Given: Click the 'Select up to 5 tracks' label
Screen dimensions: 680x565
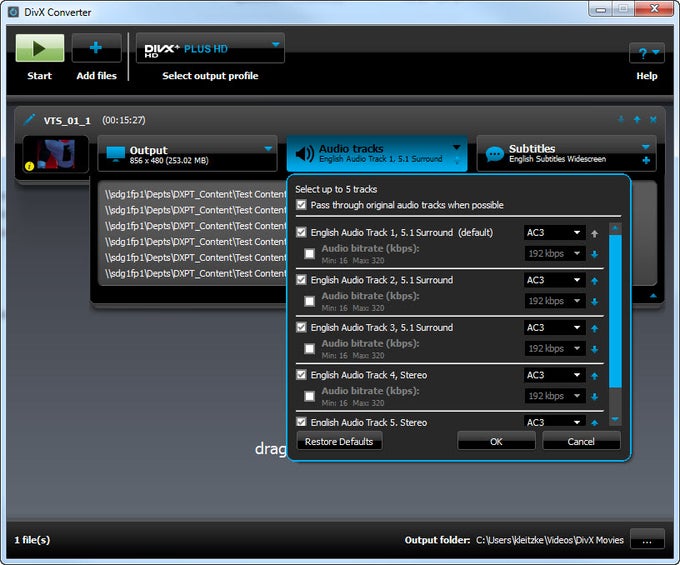Looking at the screenshot, I should coord(336,189).
